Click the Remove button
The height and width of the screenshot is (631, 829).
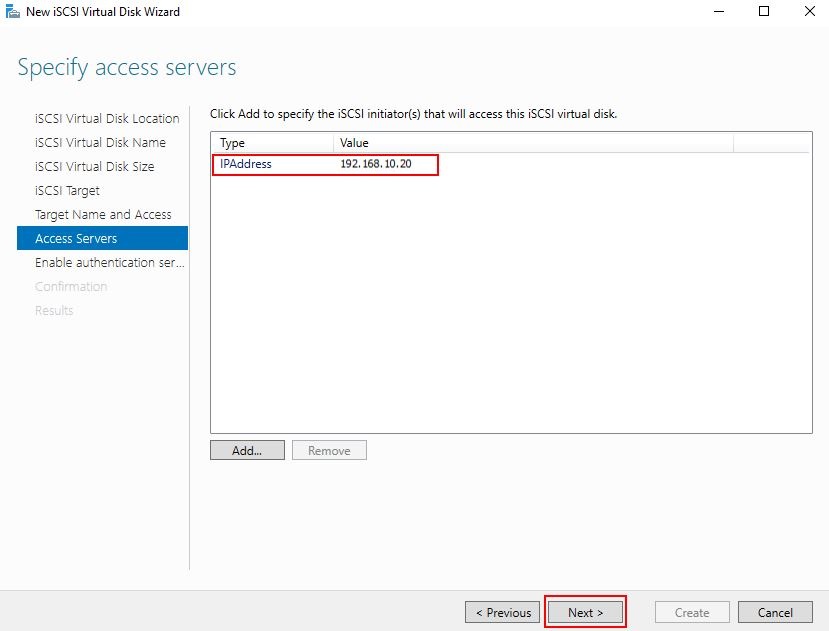(x=329, y=450)
